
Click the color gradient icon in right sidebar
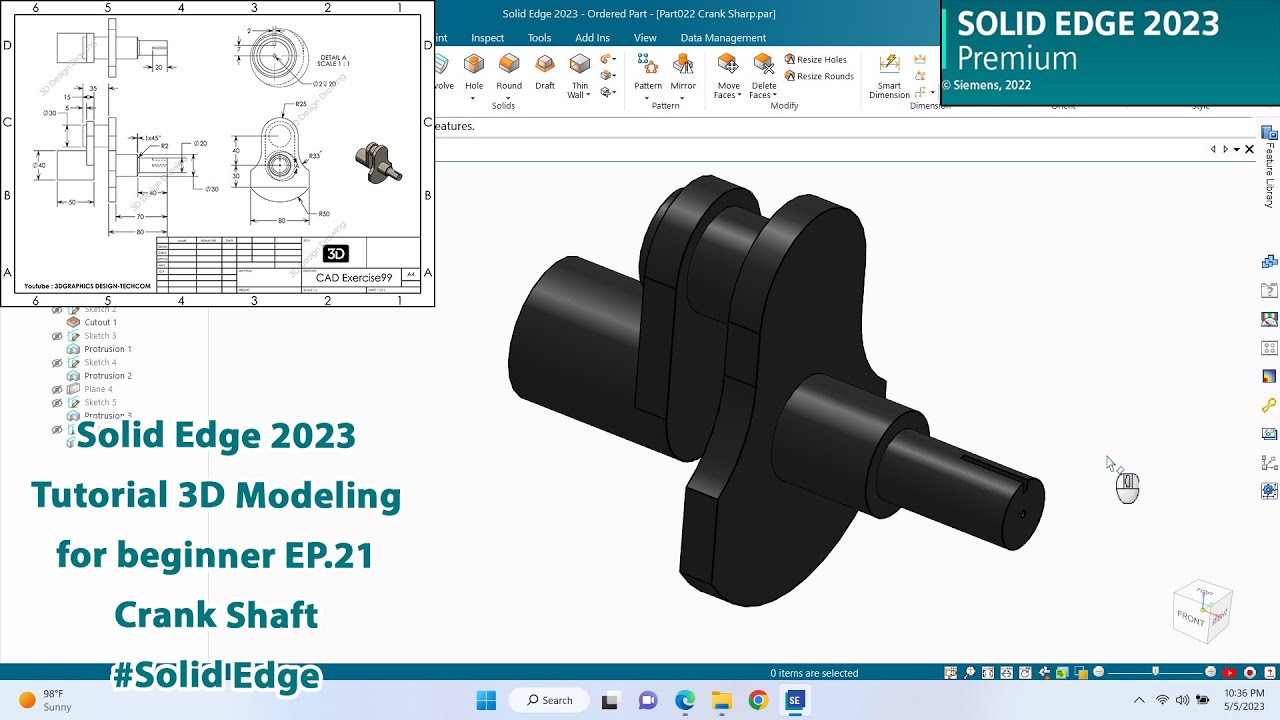tap(1269, 377)
